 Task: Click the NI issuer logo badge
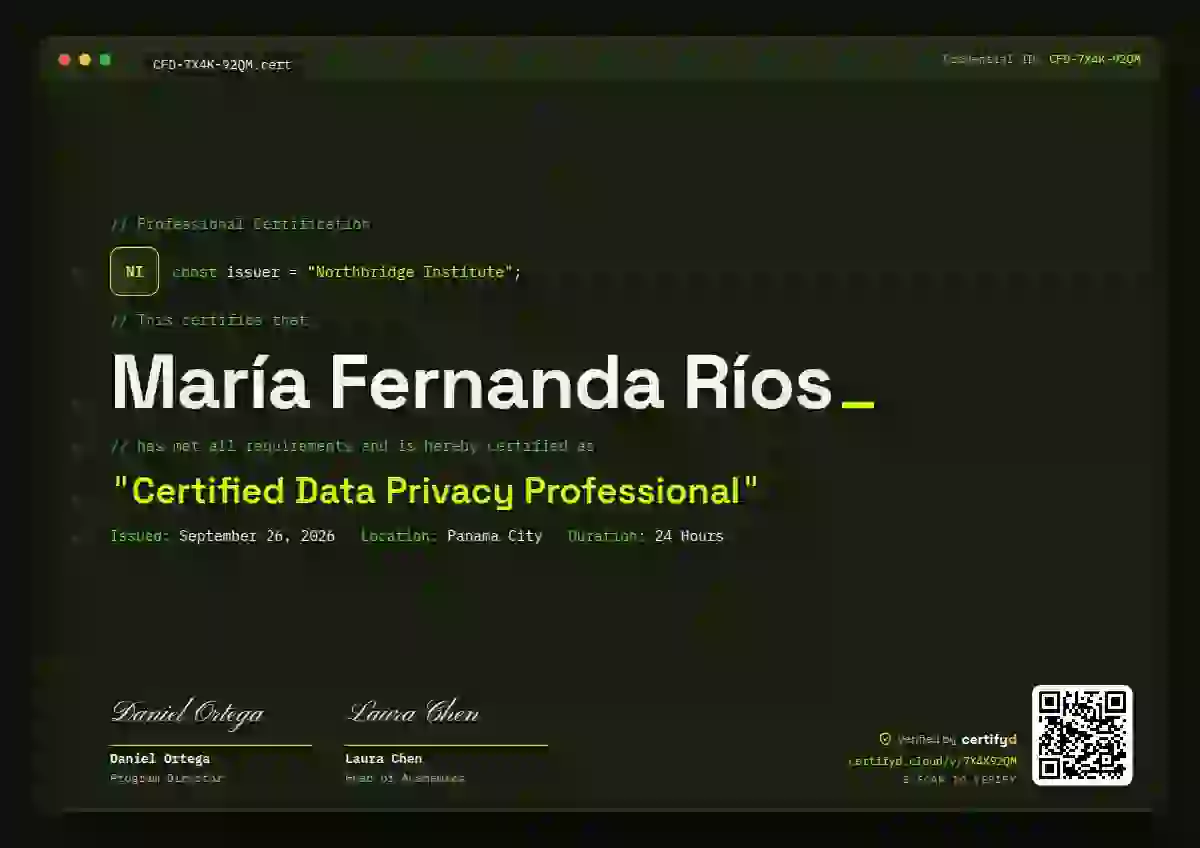coord(134,271)
